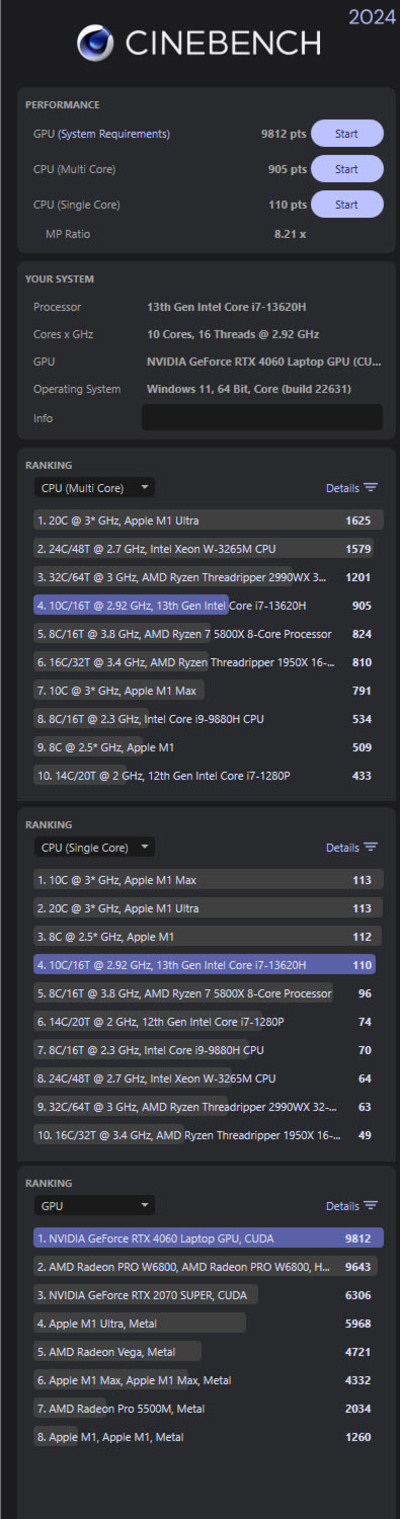Select the Apple M1 Ultra multi core entry scoring 1625

tap(205, 520)
